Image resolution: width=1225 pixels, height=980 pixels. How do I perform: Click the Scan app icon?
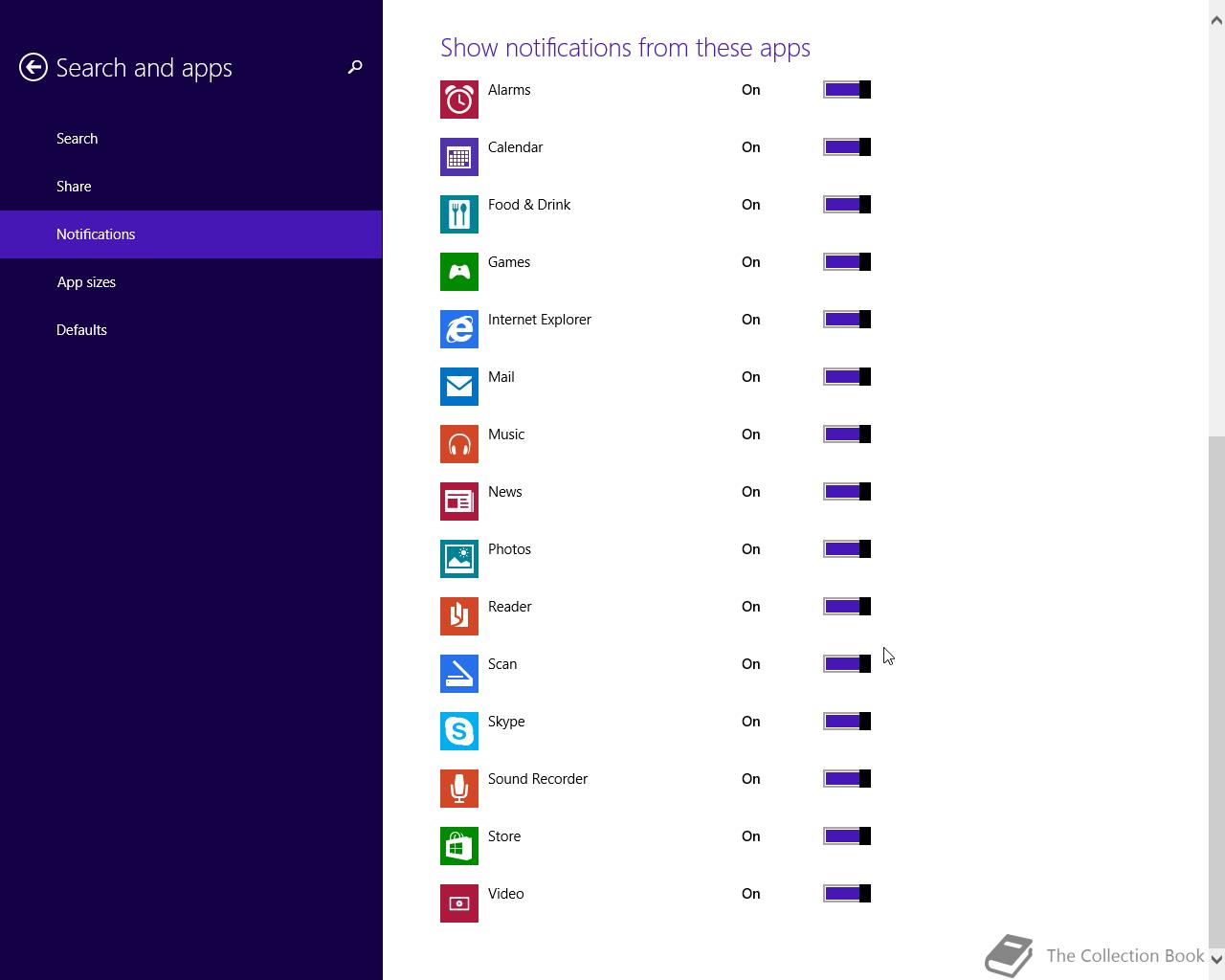click(x=459, y=674)
